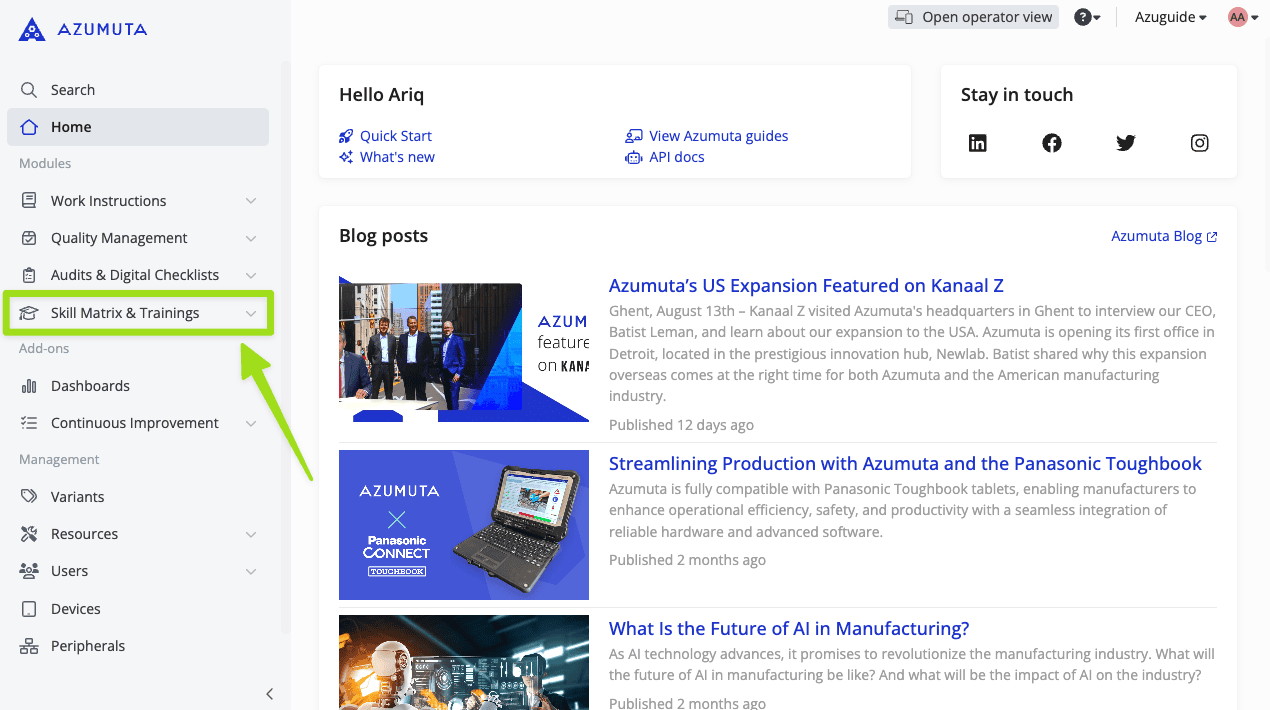Expand the Continuous Improvement chevron
Image resolution: width=1270 pixels, height=710 pixels.
pos(251,423)
